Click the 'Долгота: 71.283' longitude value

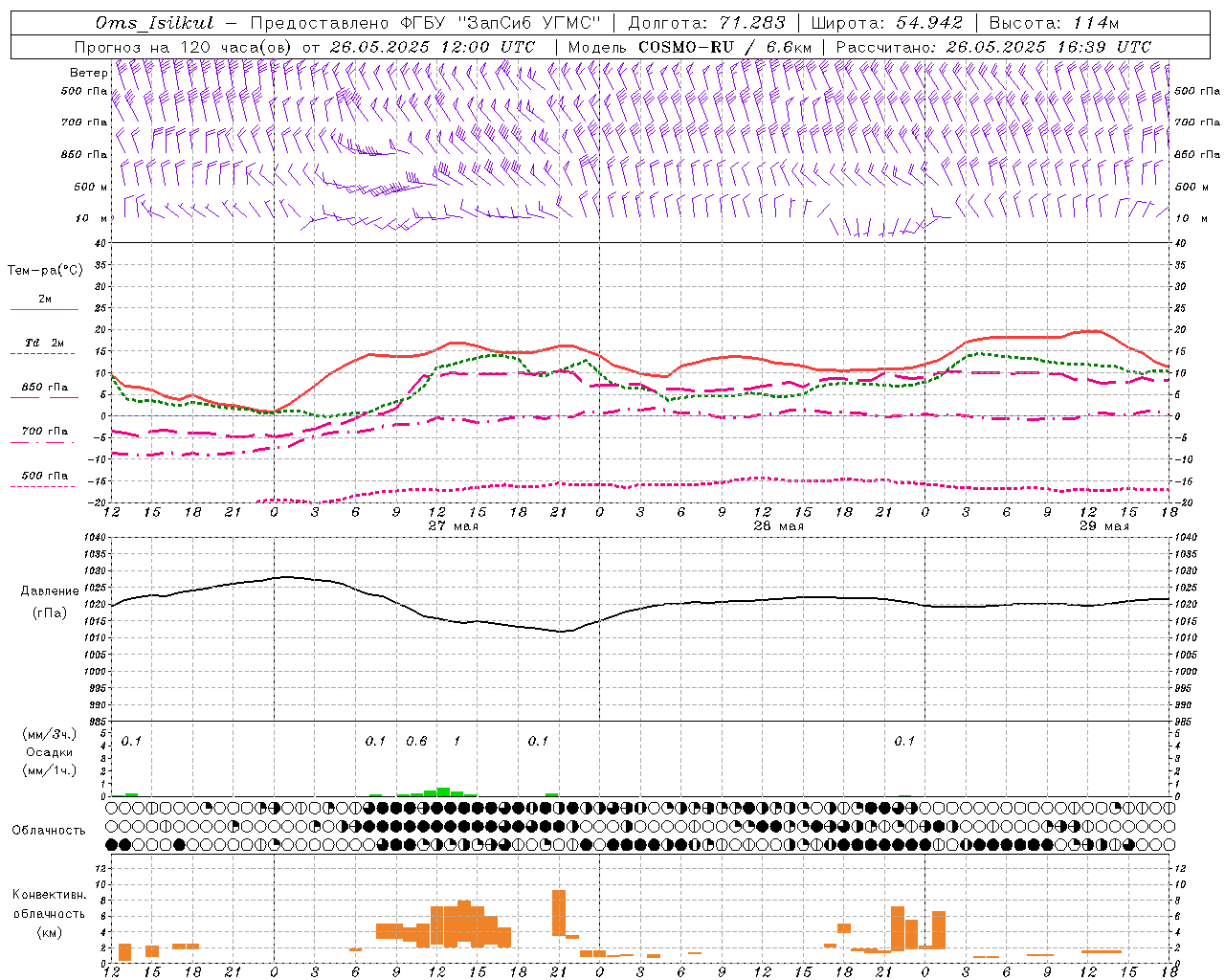(x=706, y=23)
